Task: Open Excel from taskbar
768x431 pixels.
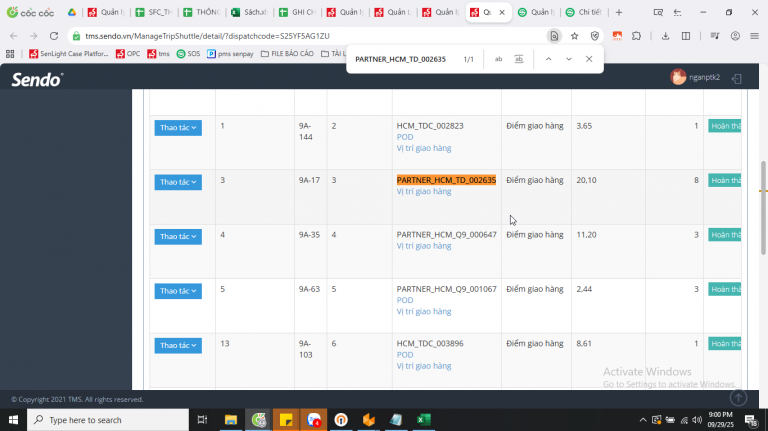Action: coord(424,420)
